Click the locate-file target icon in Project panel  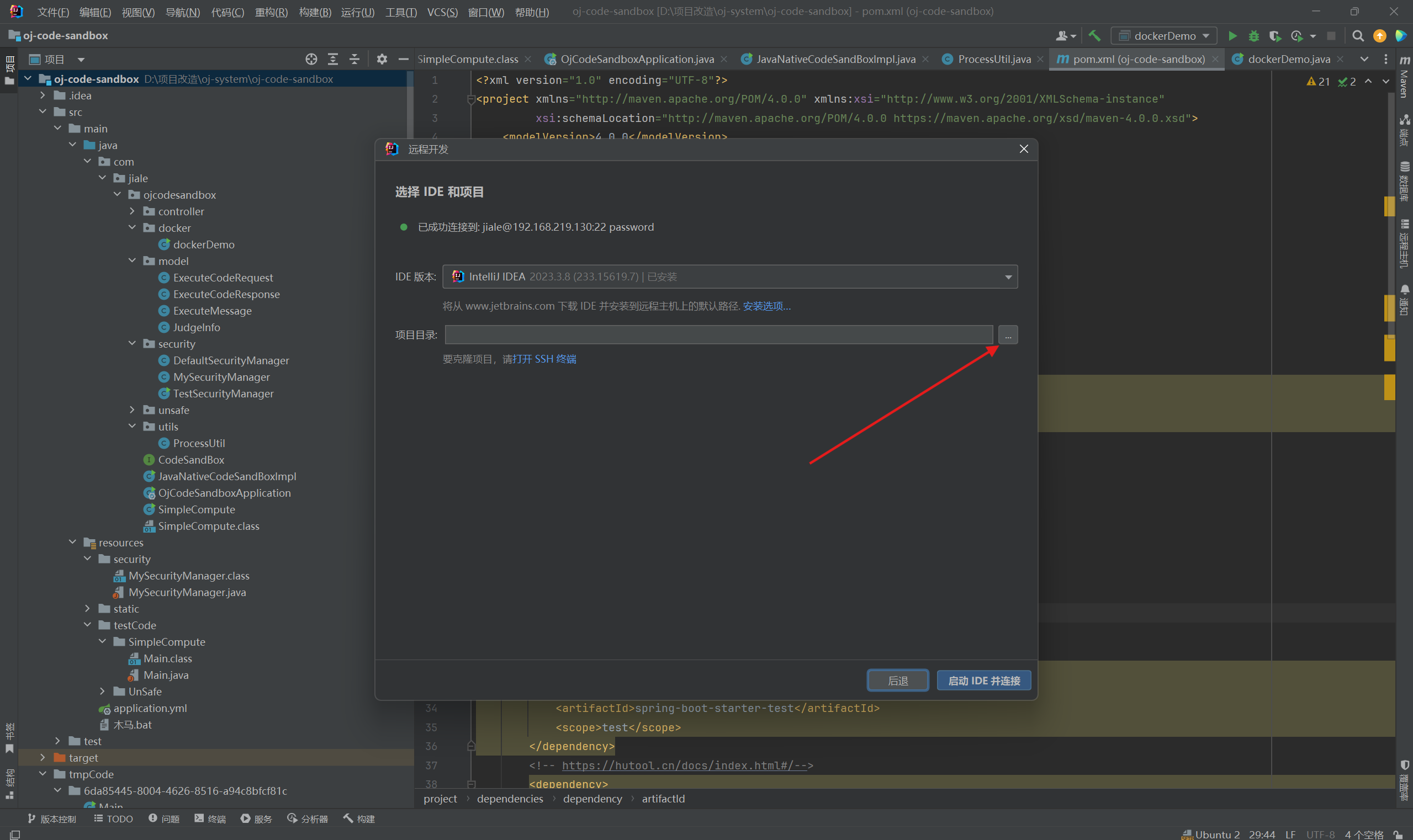click(311, 59)
